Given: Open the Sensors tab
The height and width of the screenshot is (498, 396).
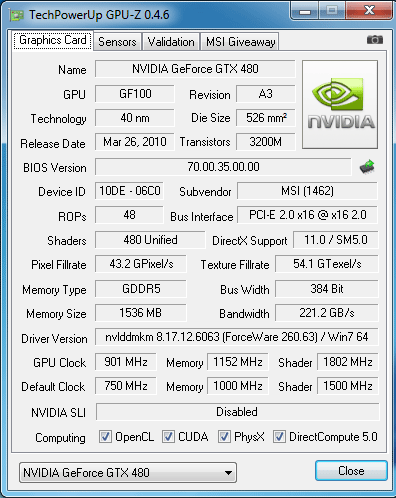Looking at the screenshot, I should (117, 42).
